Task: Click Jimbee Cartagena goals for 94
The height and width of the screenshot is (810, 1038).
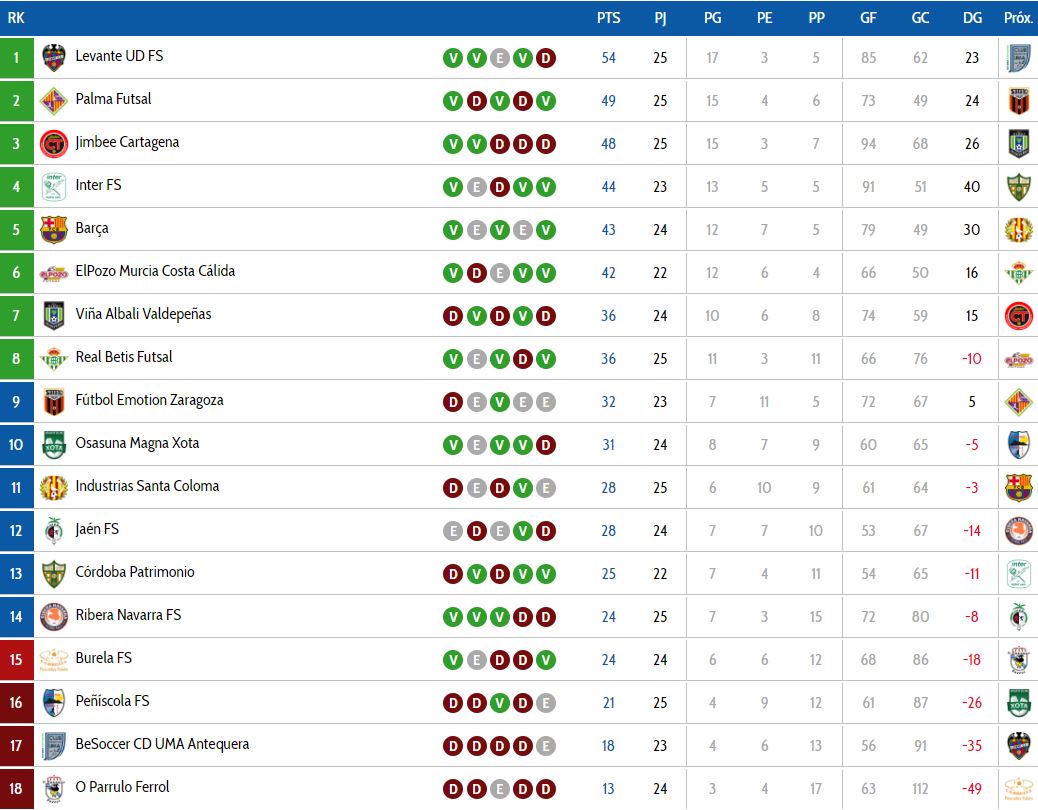Action: tap(868, 144)
